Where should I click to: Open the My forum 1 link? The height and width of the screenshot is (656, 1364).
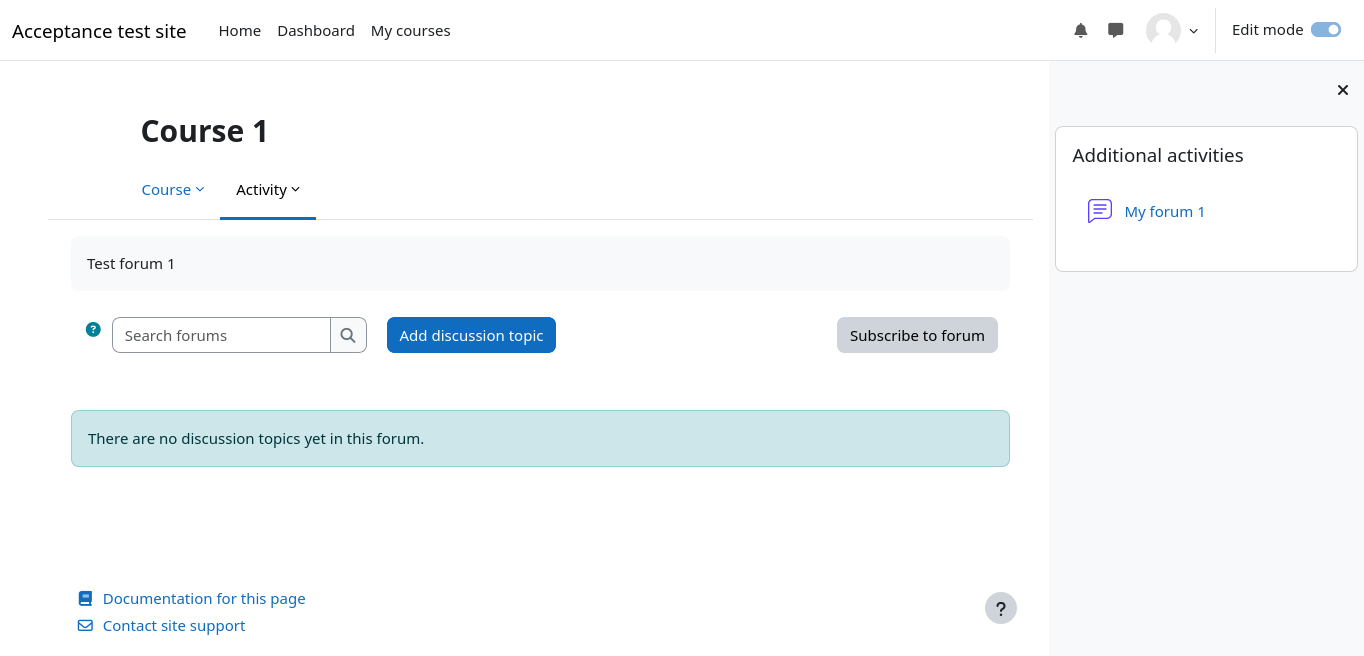[1164, 212]
